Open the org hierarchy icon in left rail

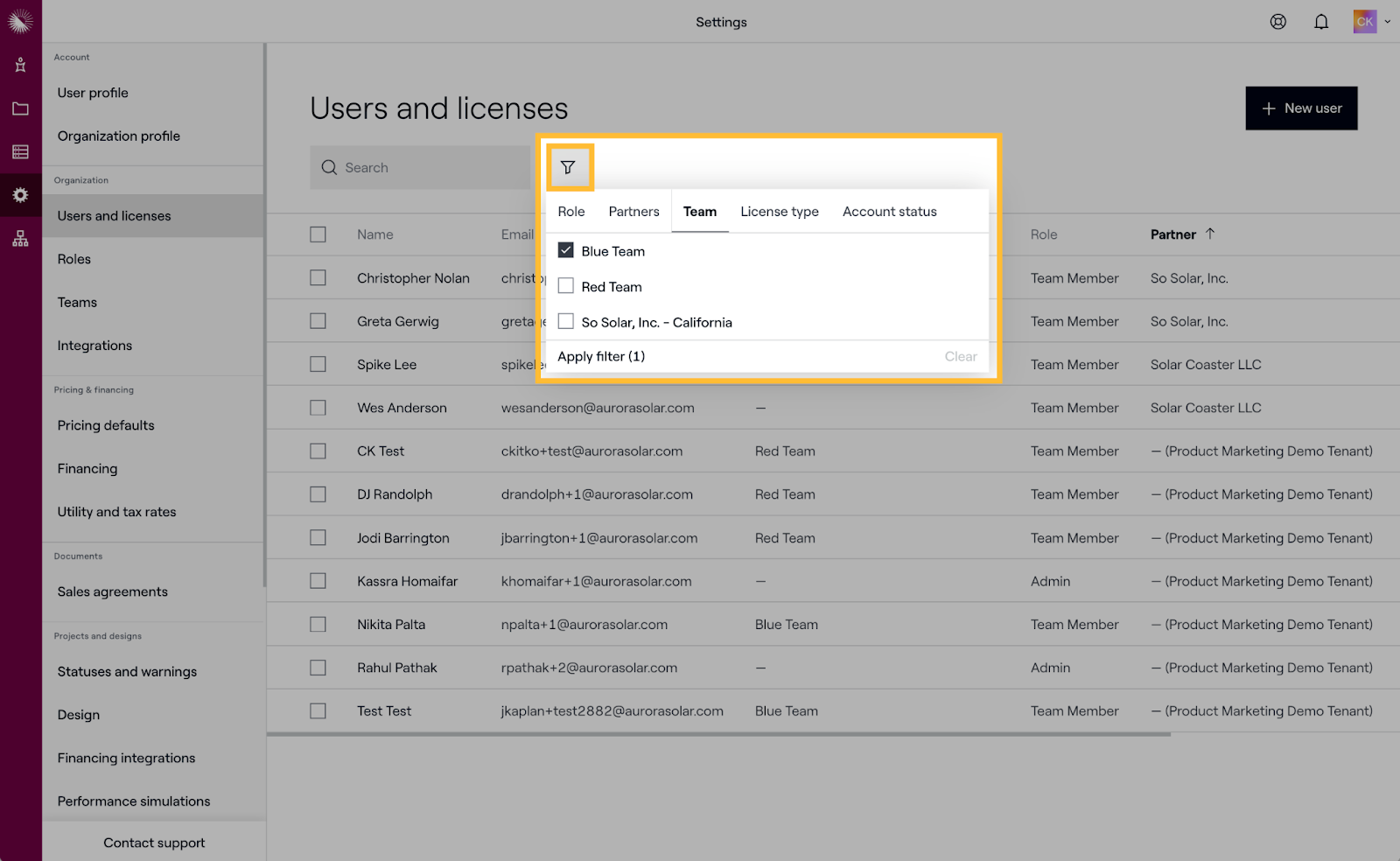[x=20, y=239]
